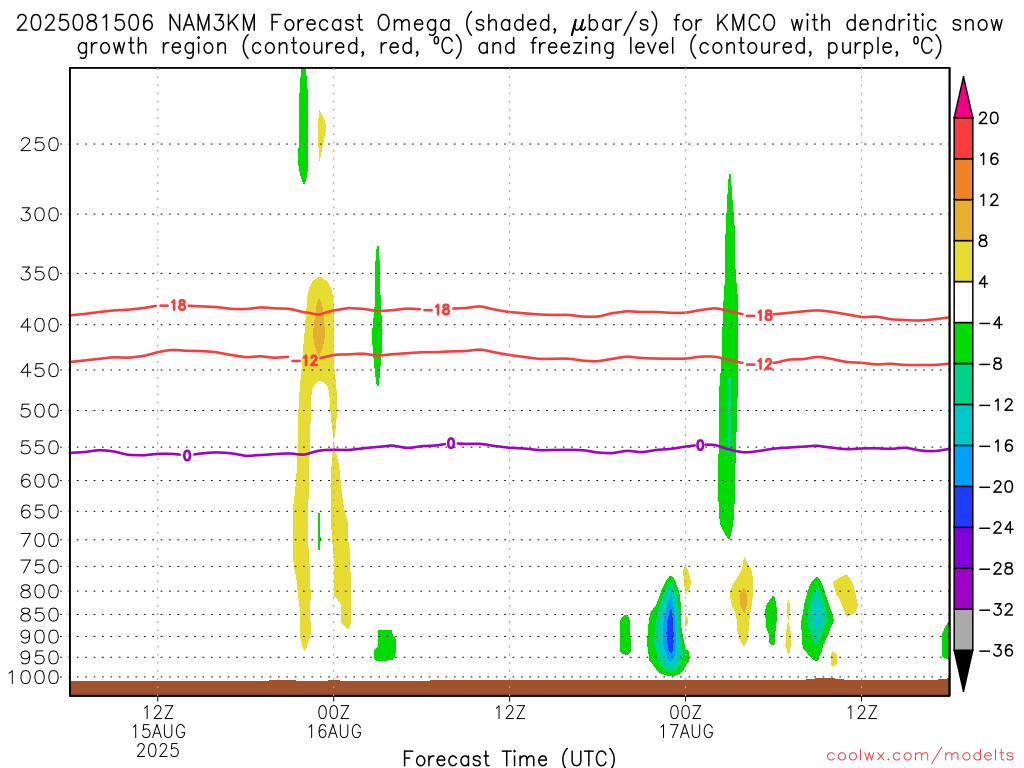Click the chart title's first line with '2025081506 NAM3KM'

509,24
